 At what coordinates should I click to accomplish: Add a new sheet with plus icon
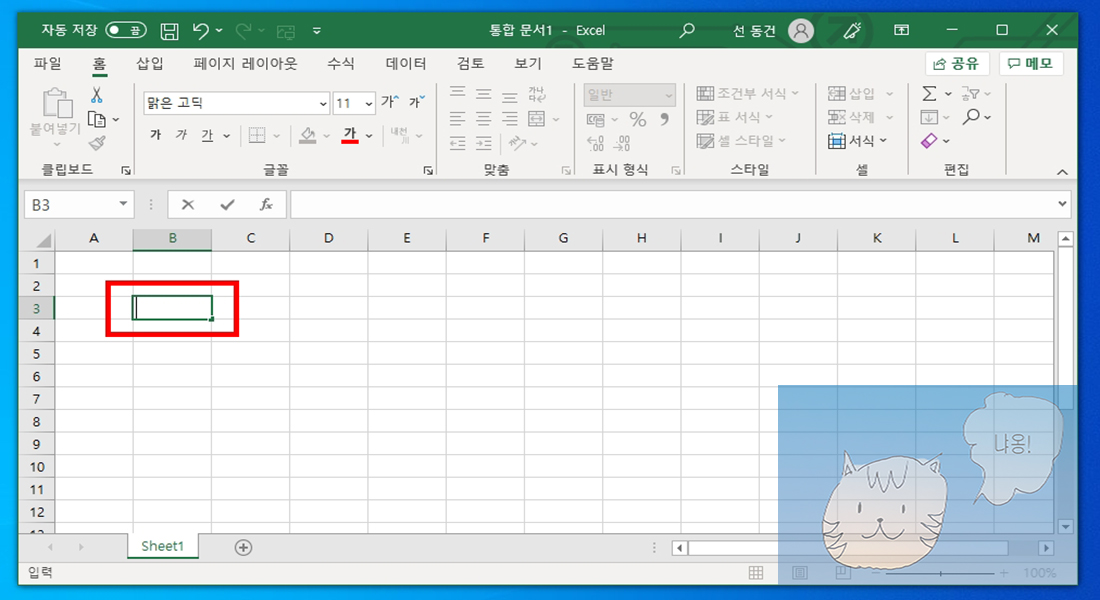243,547
